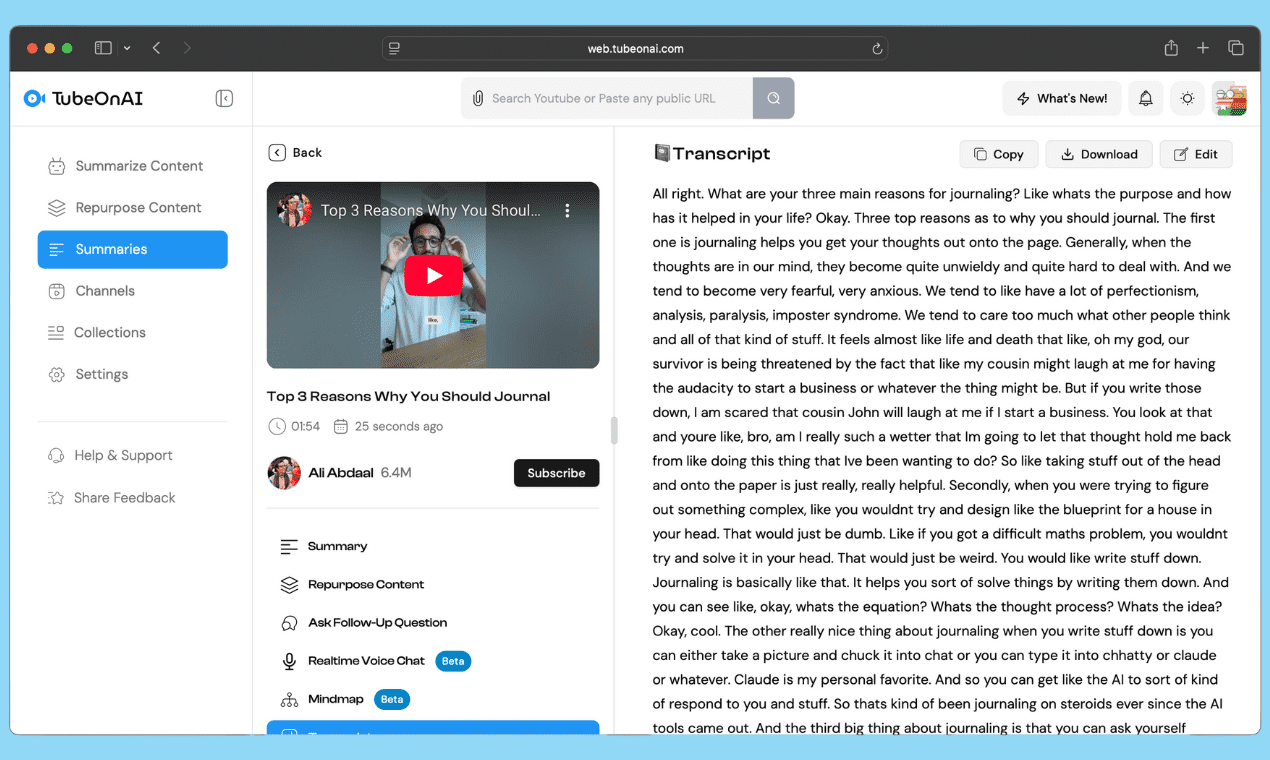Click the chat bubble icon for Follow-Up Question
Image resolution: width=1270 pixels, height=760 pixels.
(289, 623)
